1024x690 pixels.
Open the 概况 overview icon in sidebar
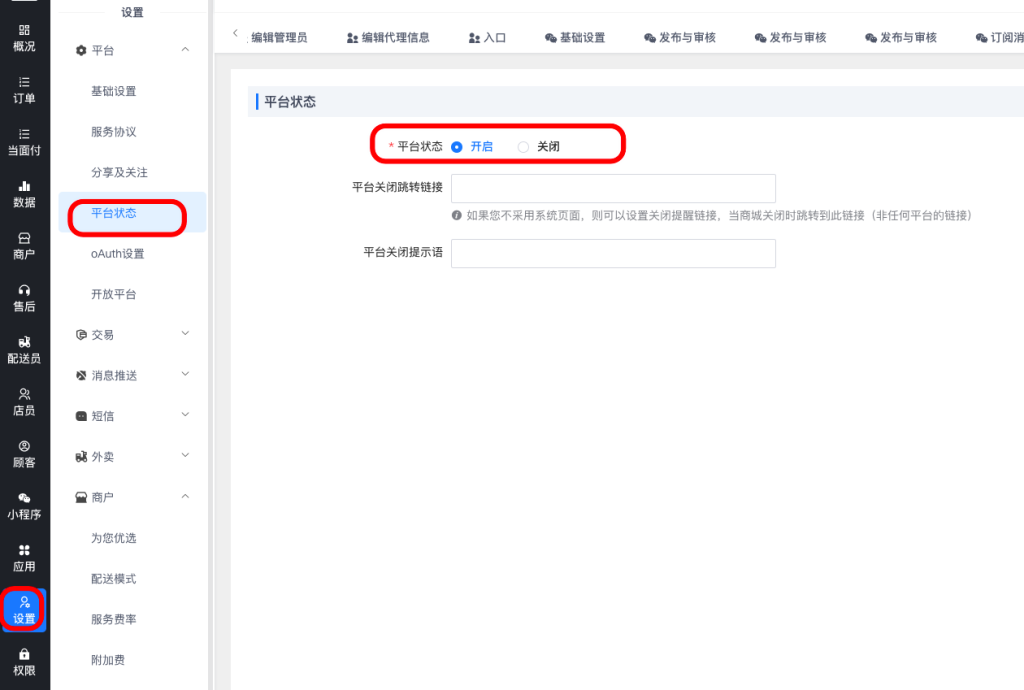click(x=24, y=31)
